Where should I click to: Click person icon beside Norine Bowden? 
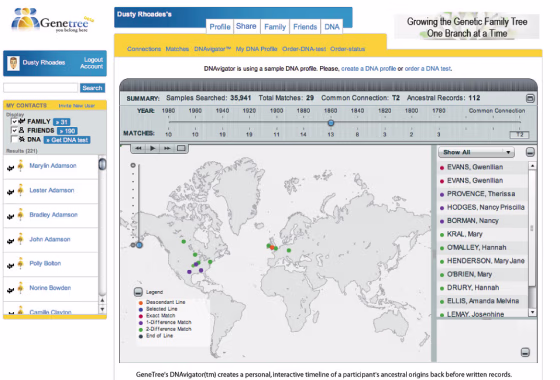coord(21,287)
